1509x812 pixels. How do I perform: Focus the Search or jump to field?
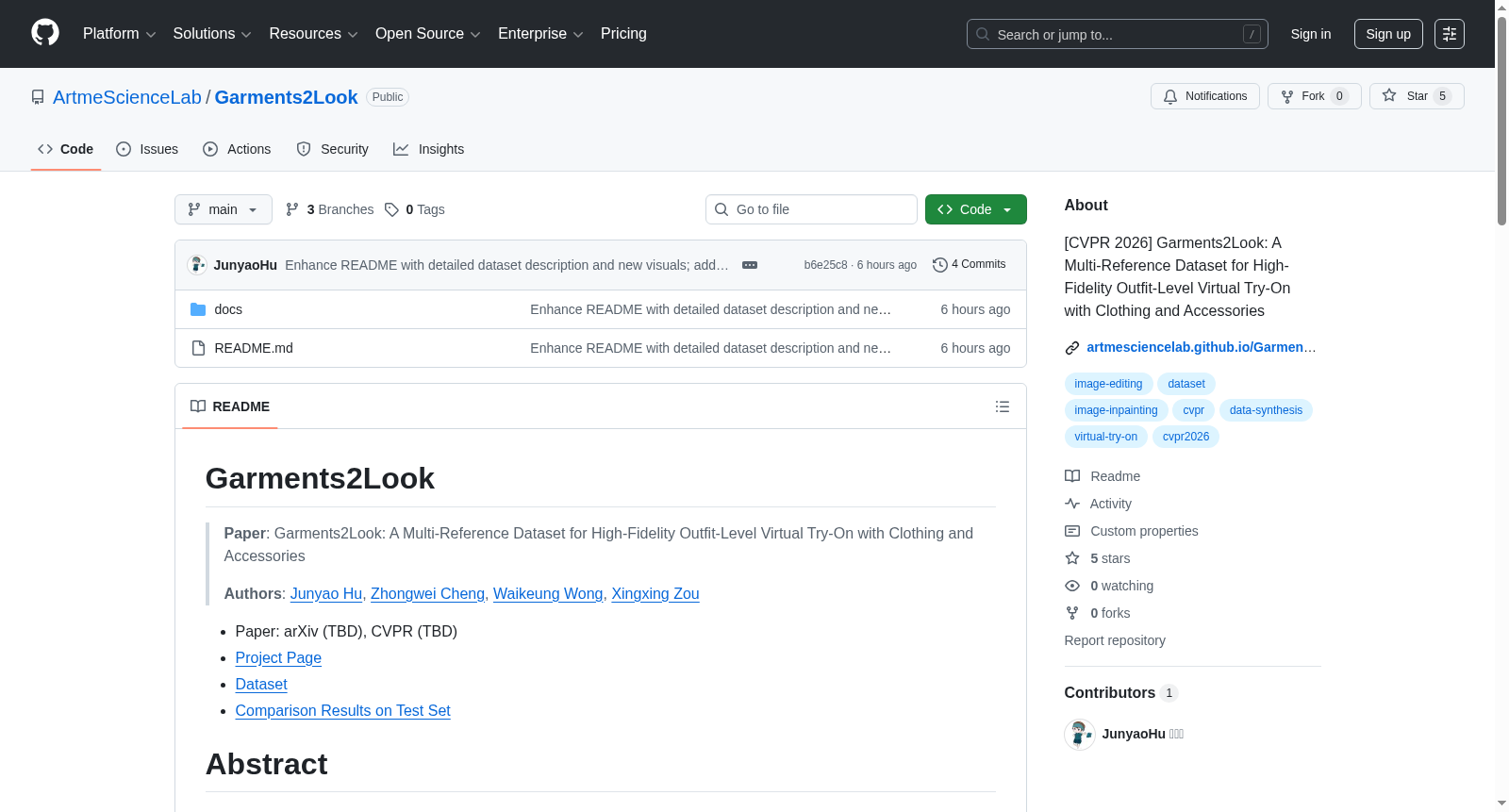tap(1118, 34)
